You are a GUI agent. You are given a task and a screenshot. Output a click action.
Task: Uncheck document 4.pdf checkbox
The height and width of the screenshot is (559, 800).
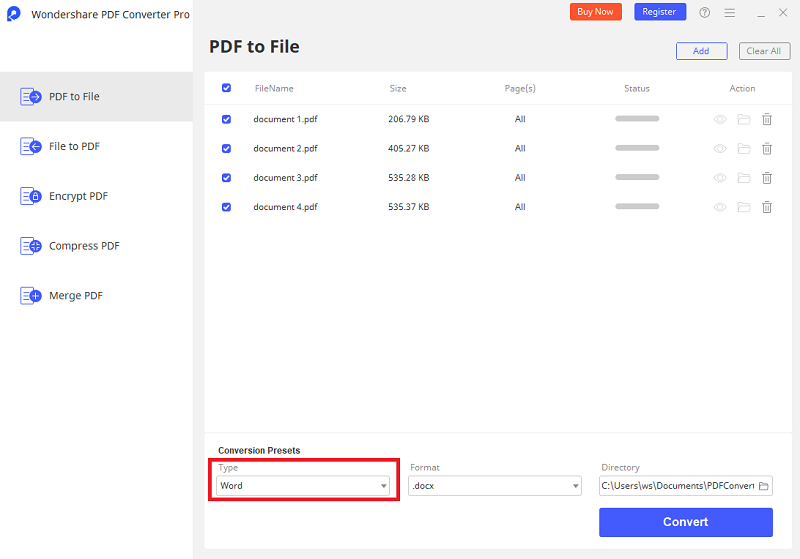click(x=227, y=207)
